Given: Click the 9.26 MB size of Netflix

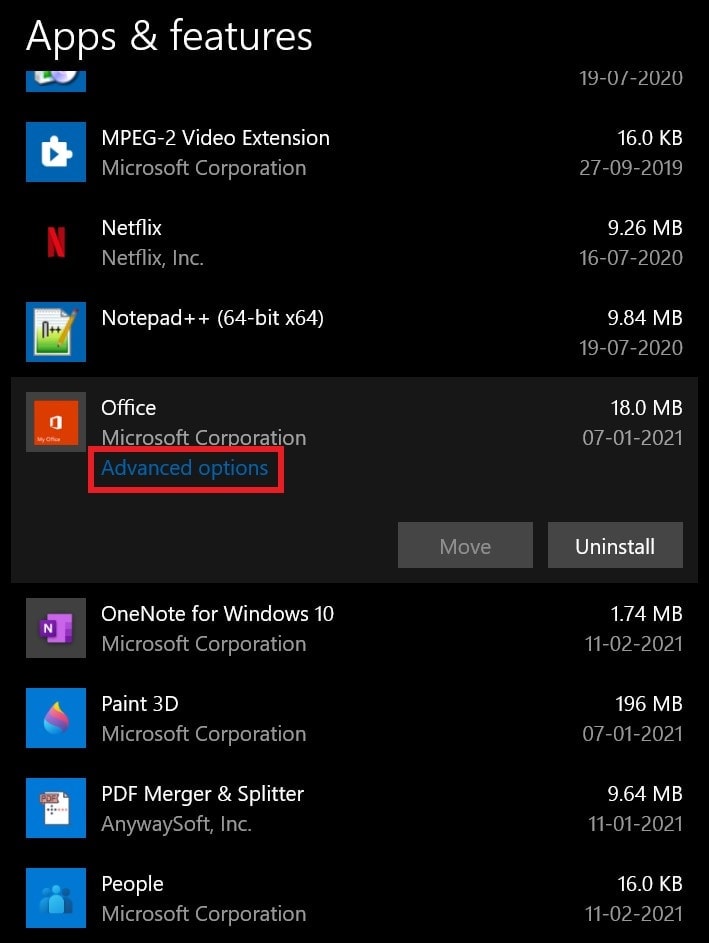Looking at the screenshot, I should [x=645, y=228].
